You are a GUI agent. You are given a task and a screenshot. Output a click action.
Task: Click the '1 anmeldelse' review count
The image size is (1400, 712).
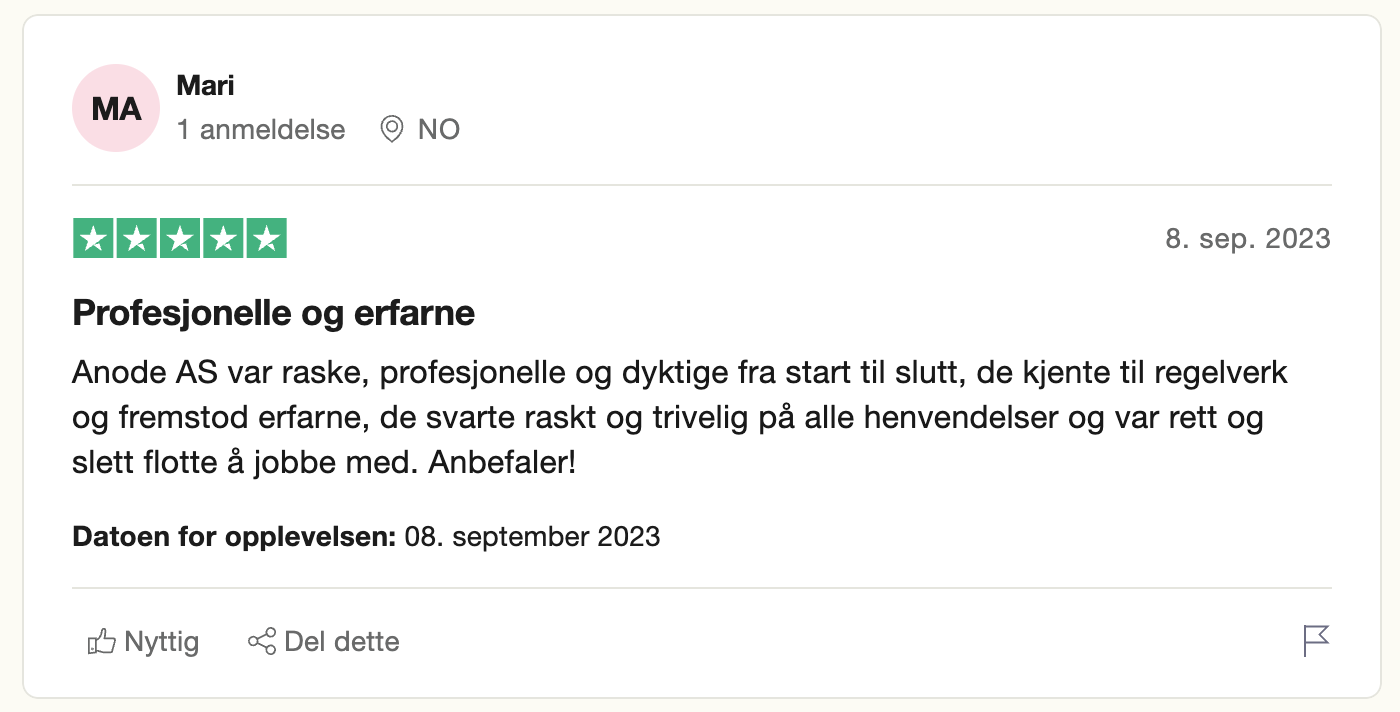261,130
